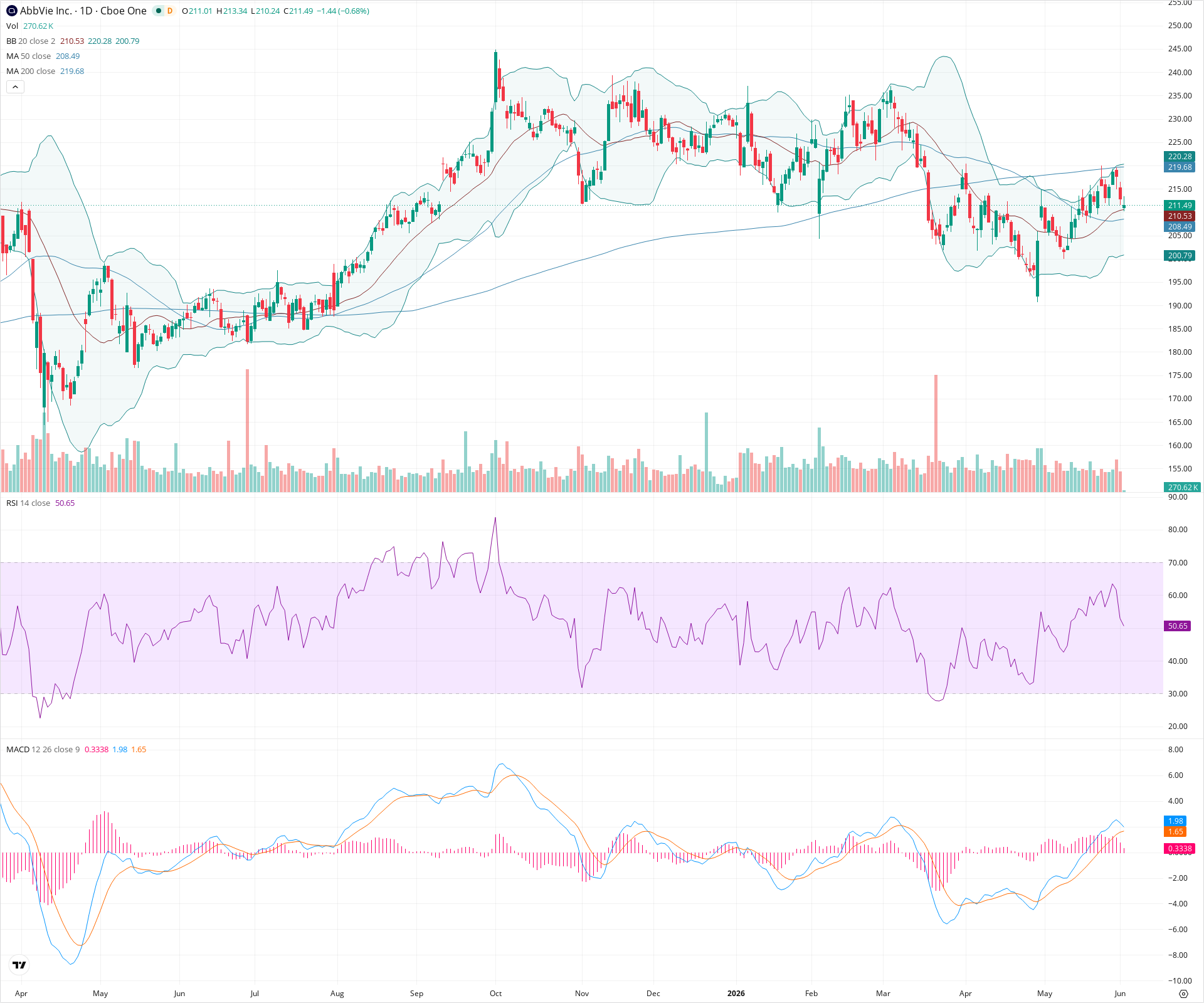Click the 0.3338 value in MACD legend
This screenshot has width=1204, height=1003.
tap(97, 749)
